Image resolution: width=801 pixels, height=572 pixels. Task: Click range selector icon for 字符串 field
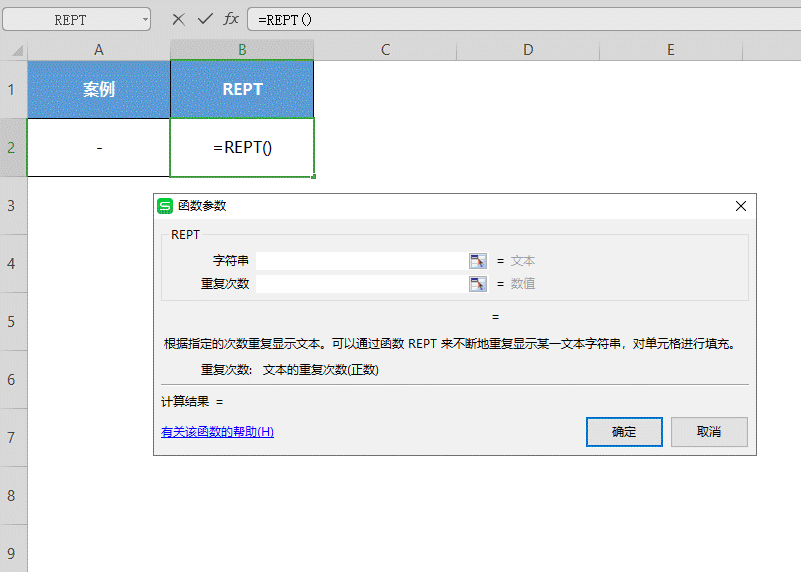point(478,261)
